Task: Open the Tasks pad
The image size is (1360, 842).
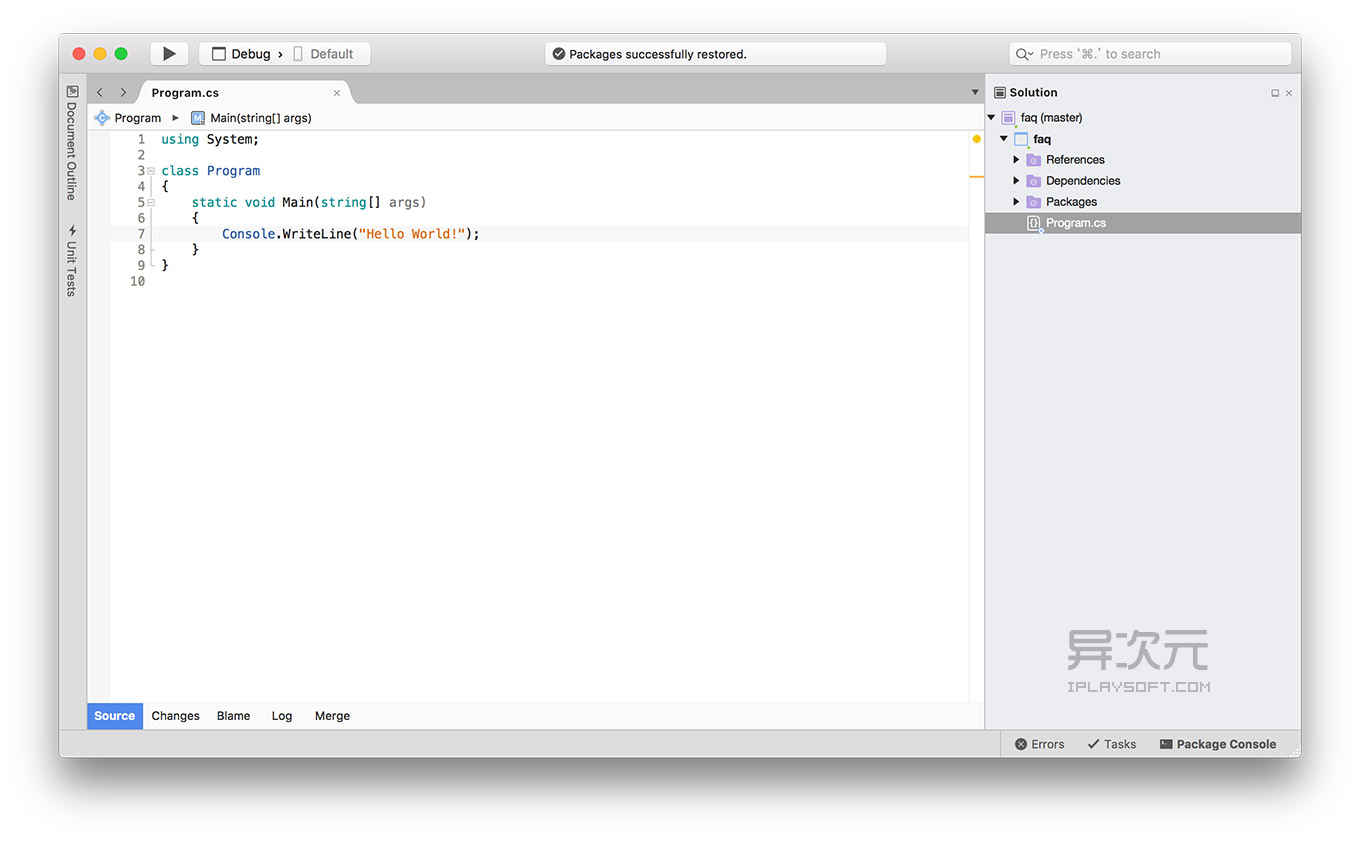Action: pyautogui.click(x=1111, y=744)
